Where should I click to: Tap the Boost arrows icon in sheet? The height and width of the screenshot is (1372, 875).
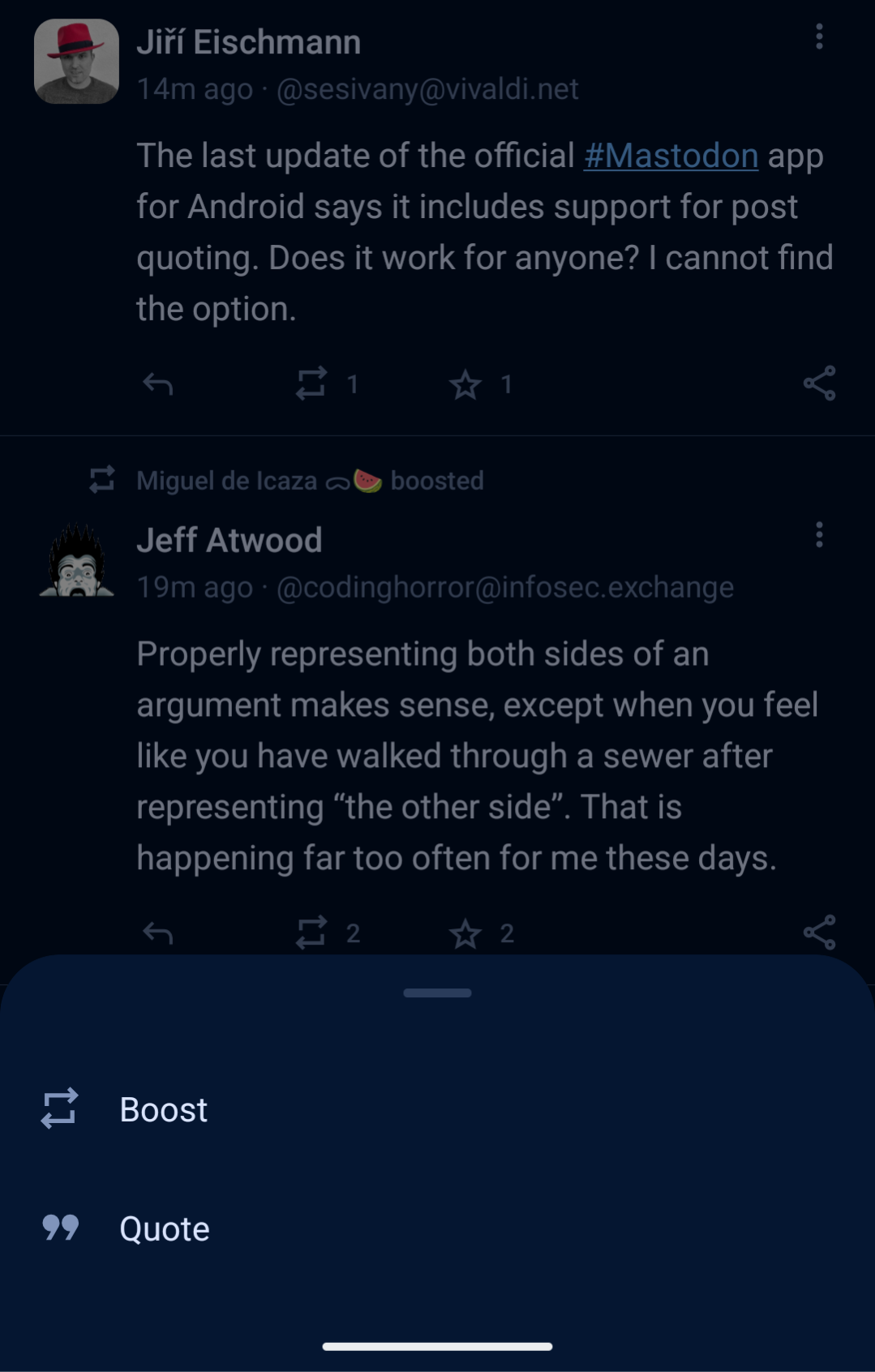tap(60, 1108)
